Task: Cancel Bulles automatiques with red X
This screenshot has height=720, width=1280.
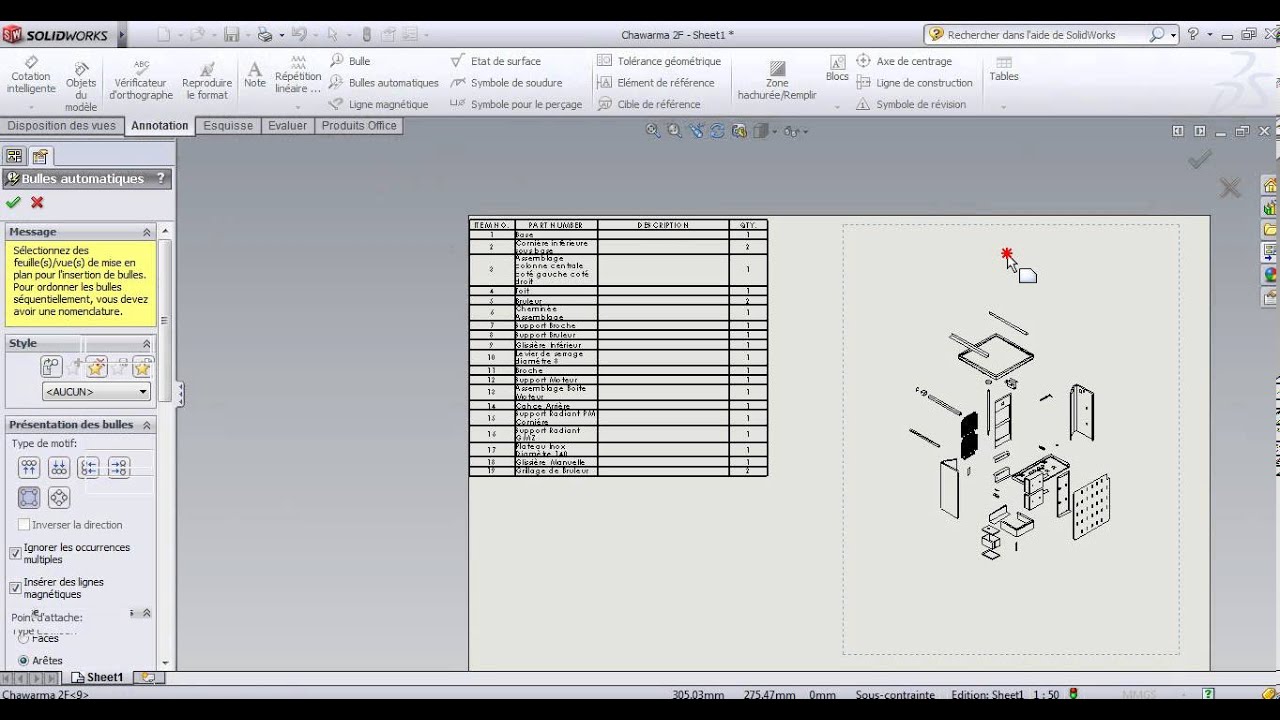Action: pyautogui.click(x=37, y=202)
